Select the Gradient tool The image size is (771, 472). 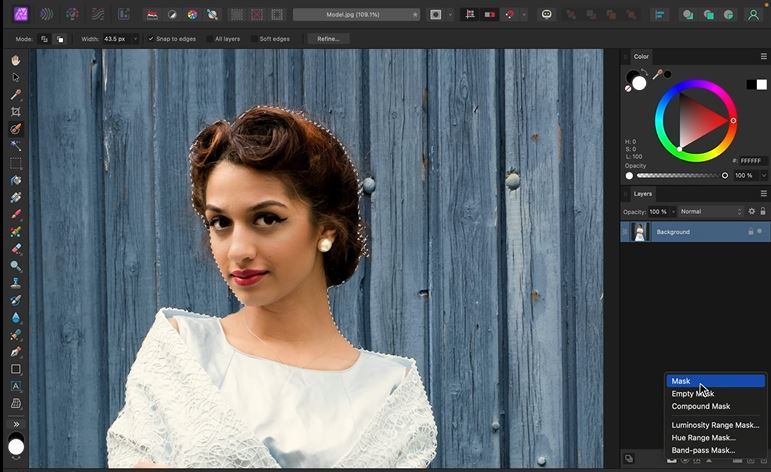(16, 198)
